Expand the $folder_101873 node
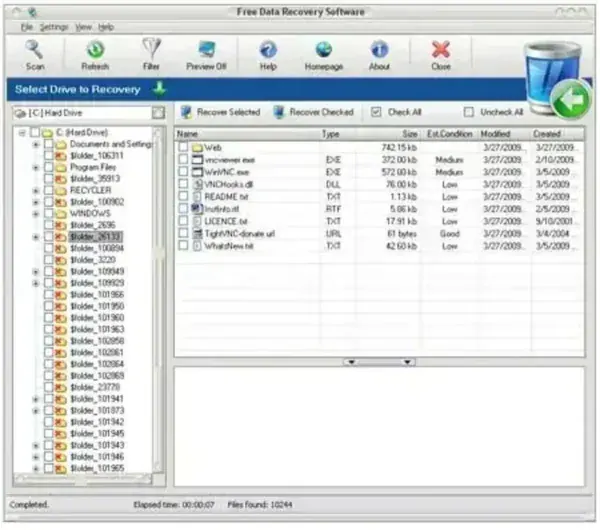Viewport: 600px width, 530px height. (x=36, y=410)
